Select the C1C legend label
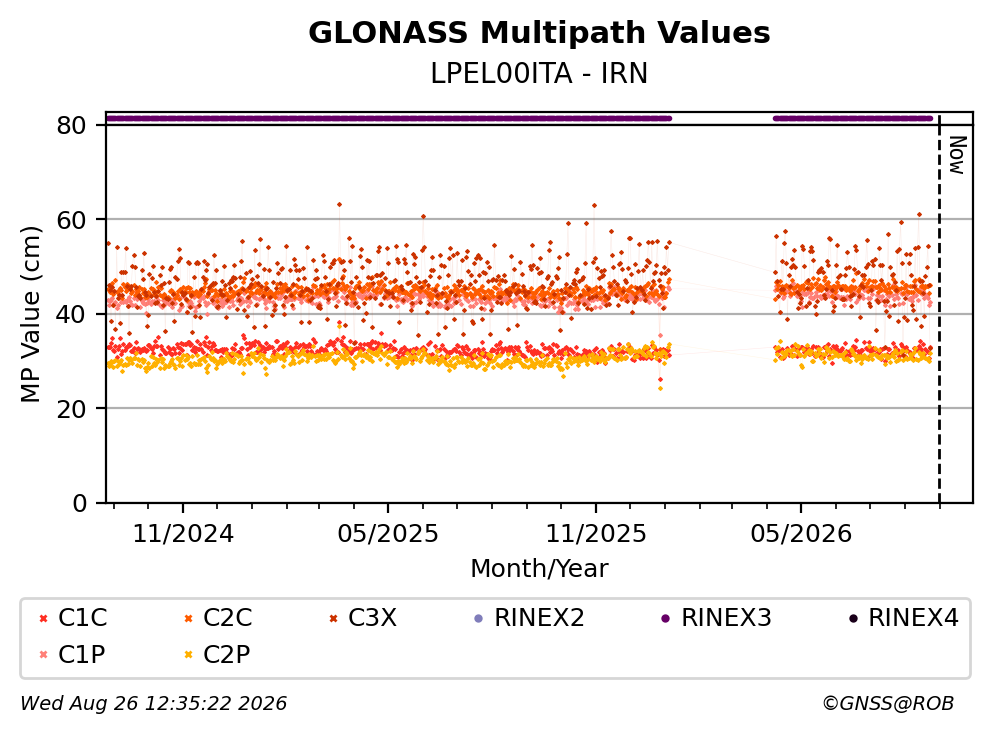993x734 pixels. point(82,617)
